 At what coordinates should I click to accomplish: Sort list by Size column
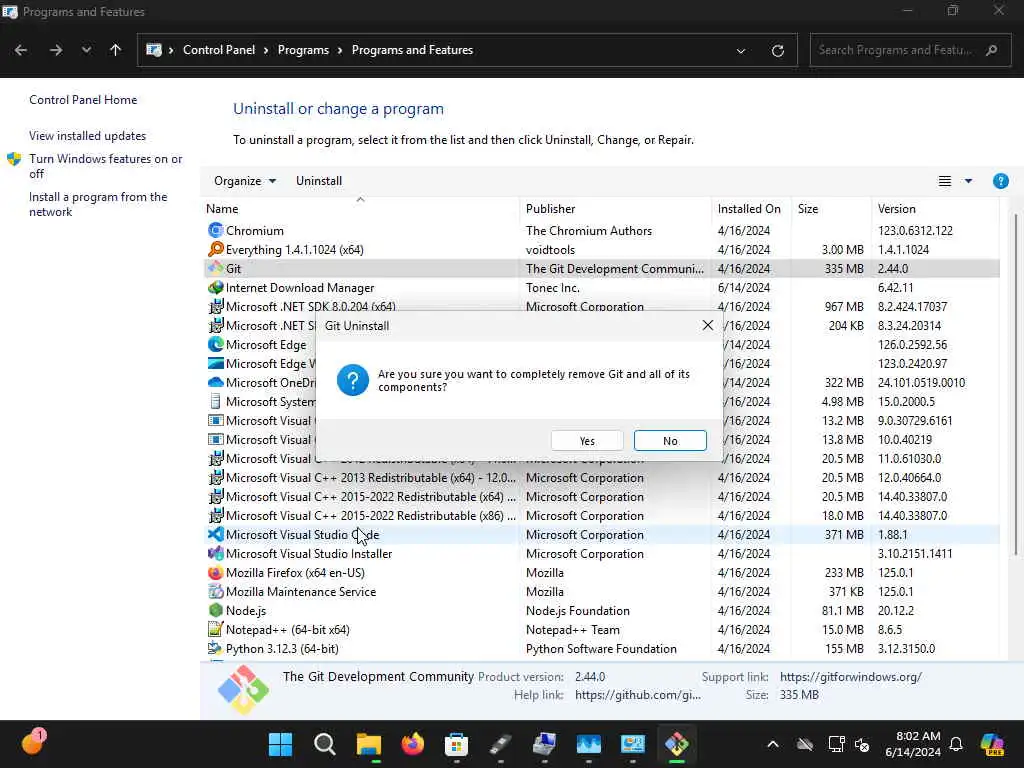point(831,208)
